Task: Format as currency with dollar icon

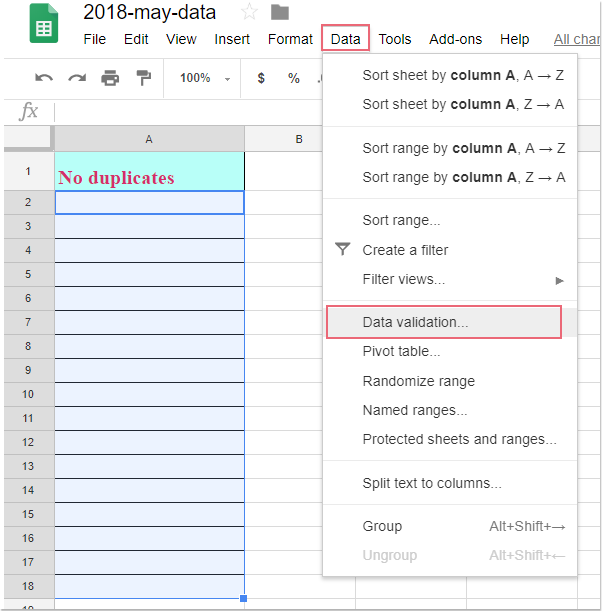Action: (x=261, y=78)
